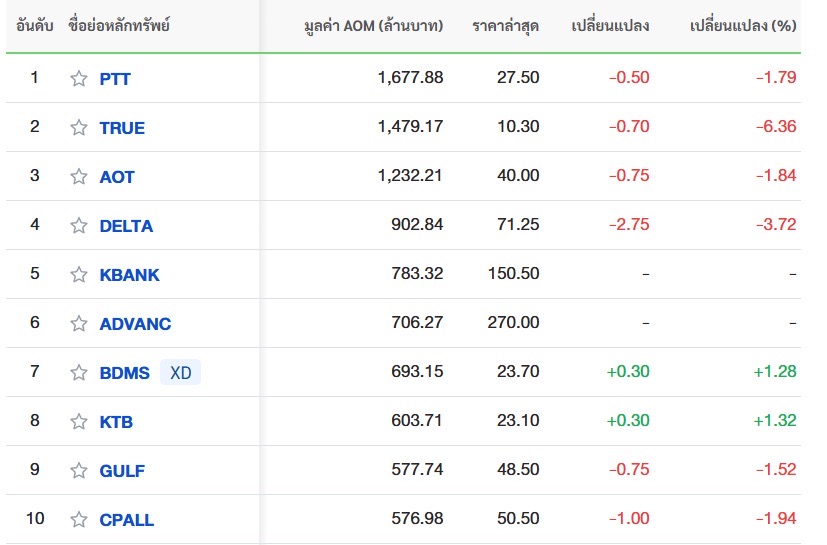Click the star icon beside CPALL

pyautogui.click(x=79, y=520)
